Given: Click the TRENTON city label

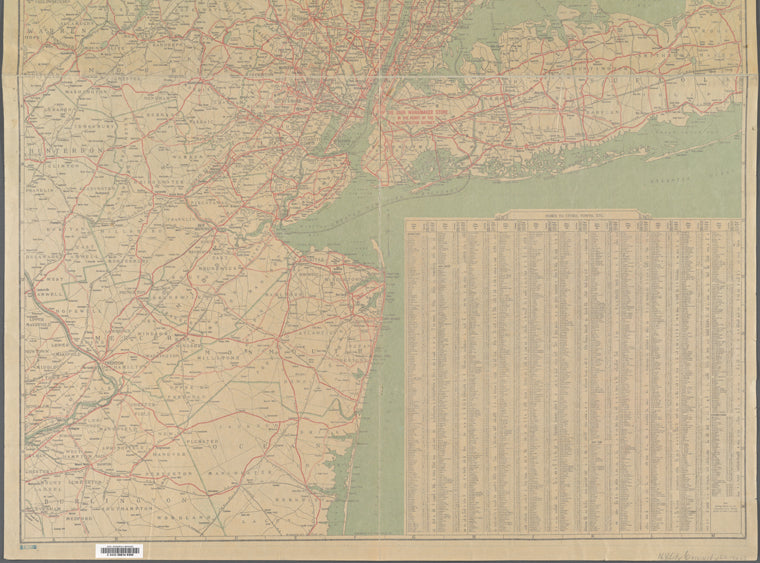Looking at the screenshot, I should 112,362.
